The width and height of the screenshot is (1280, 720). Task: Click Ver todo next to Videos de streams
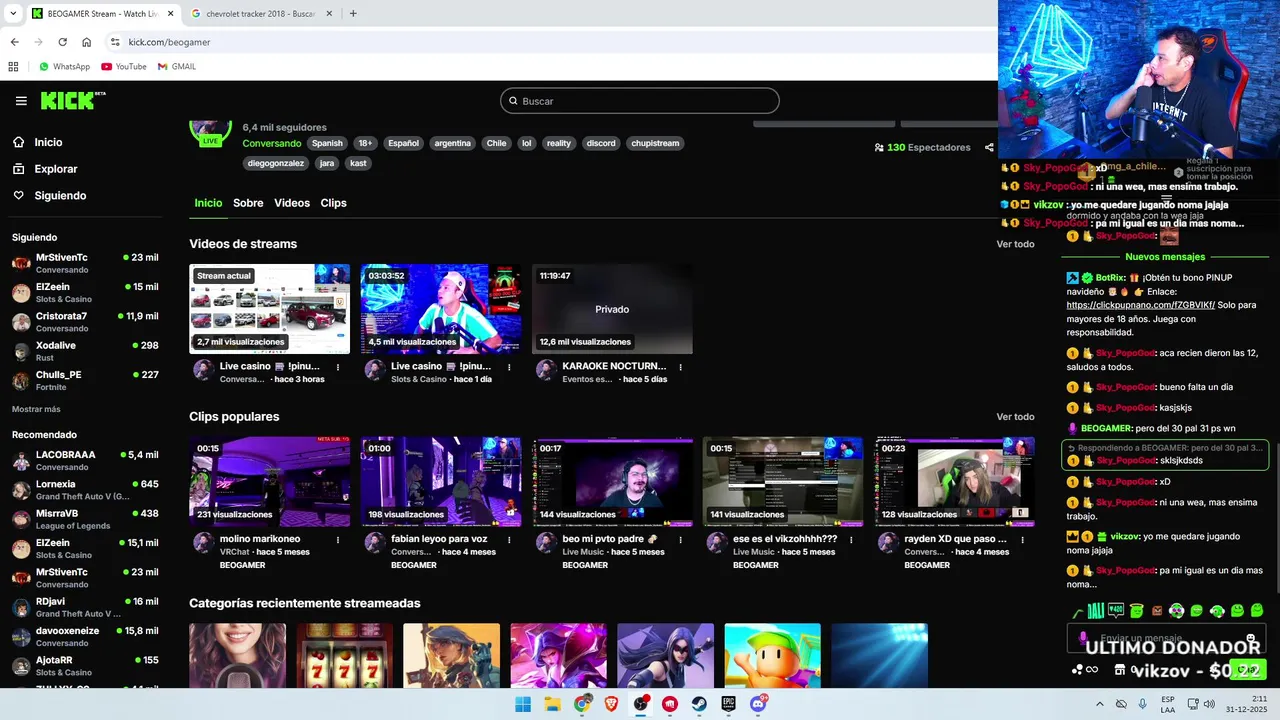click(x=1015, y=244)
